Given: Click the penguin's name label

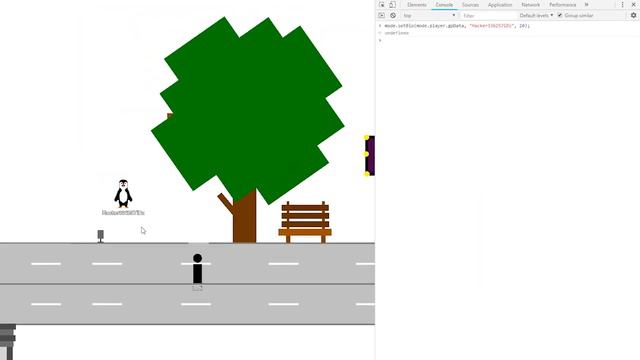Looking at the screenshot, I should click(x=123, y=213).
